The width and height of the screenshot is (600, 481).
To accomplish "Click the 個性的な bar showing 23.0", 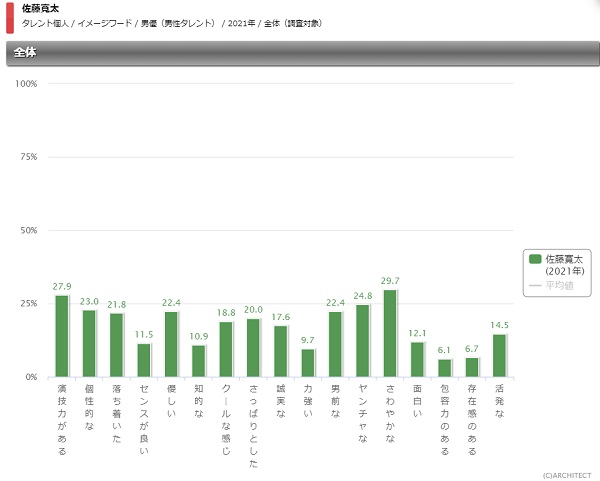I will point(89,343).
